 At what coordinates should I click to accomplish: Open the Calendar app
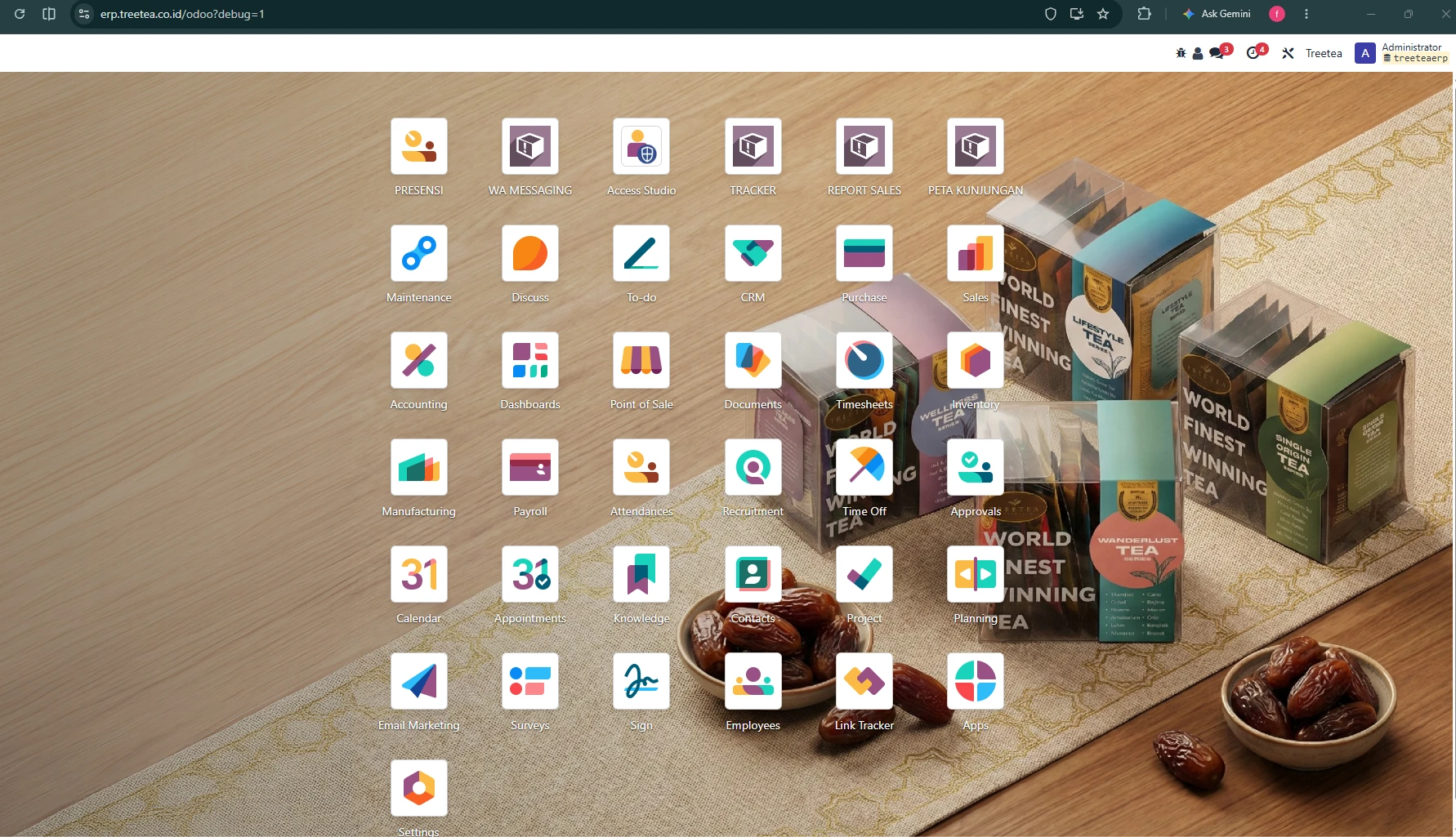pos(419,574)
